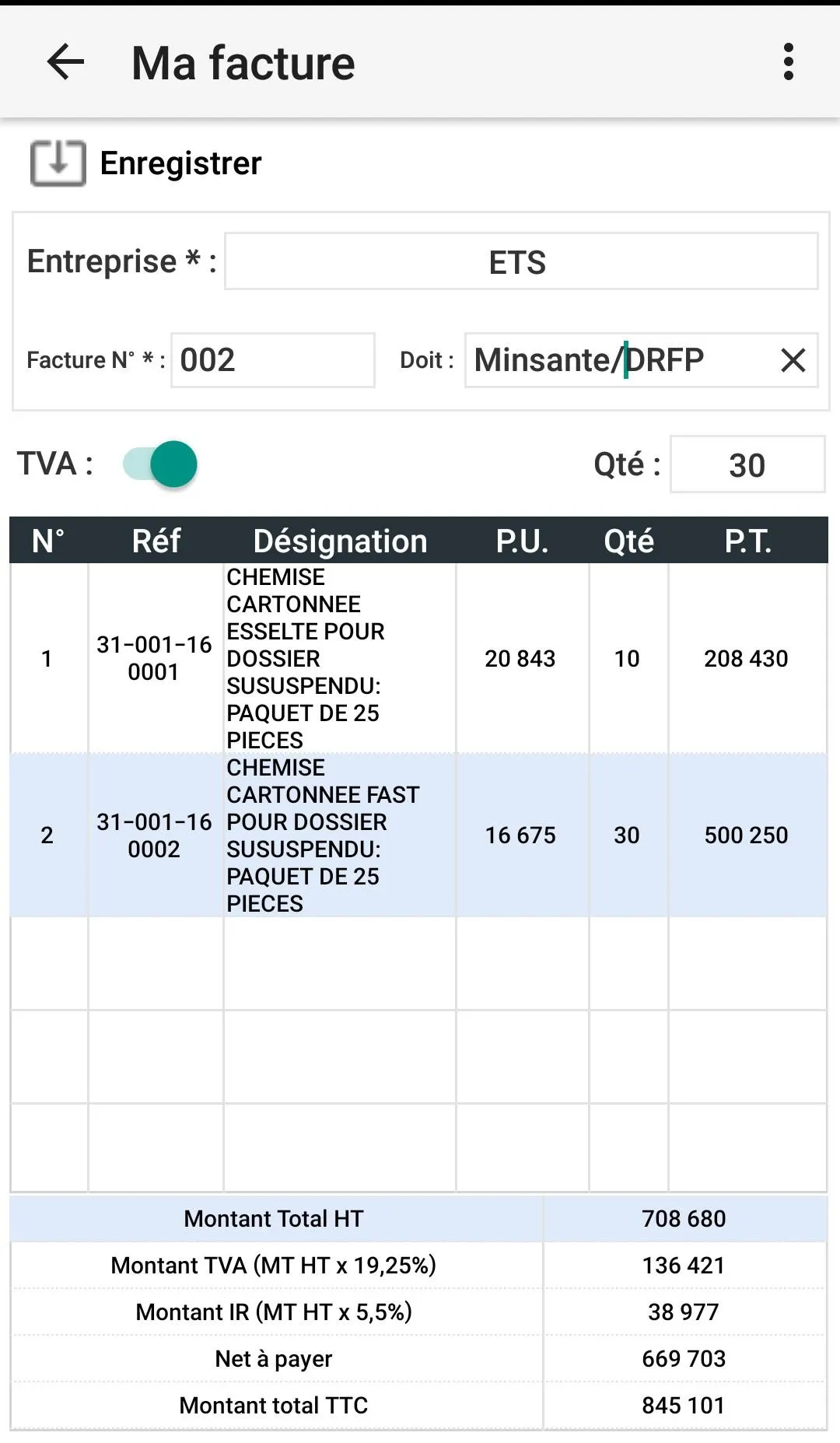Open the three-dot overflow menu
This screenshot has height=1443, width=840.
tap(788, 62)
